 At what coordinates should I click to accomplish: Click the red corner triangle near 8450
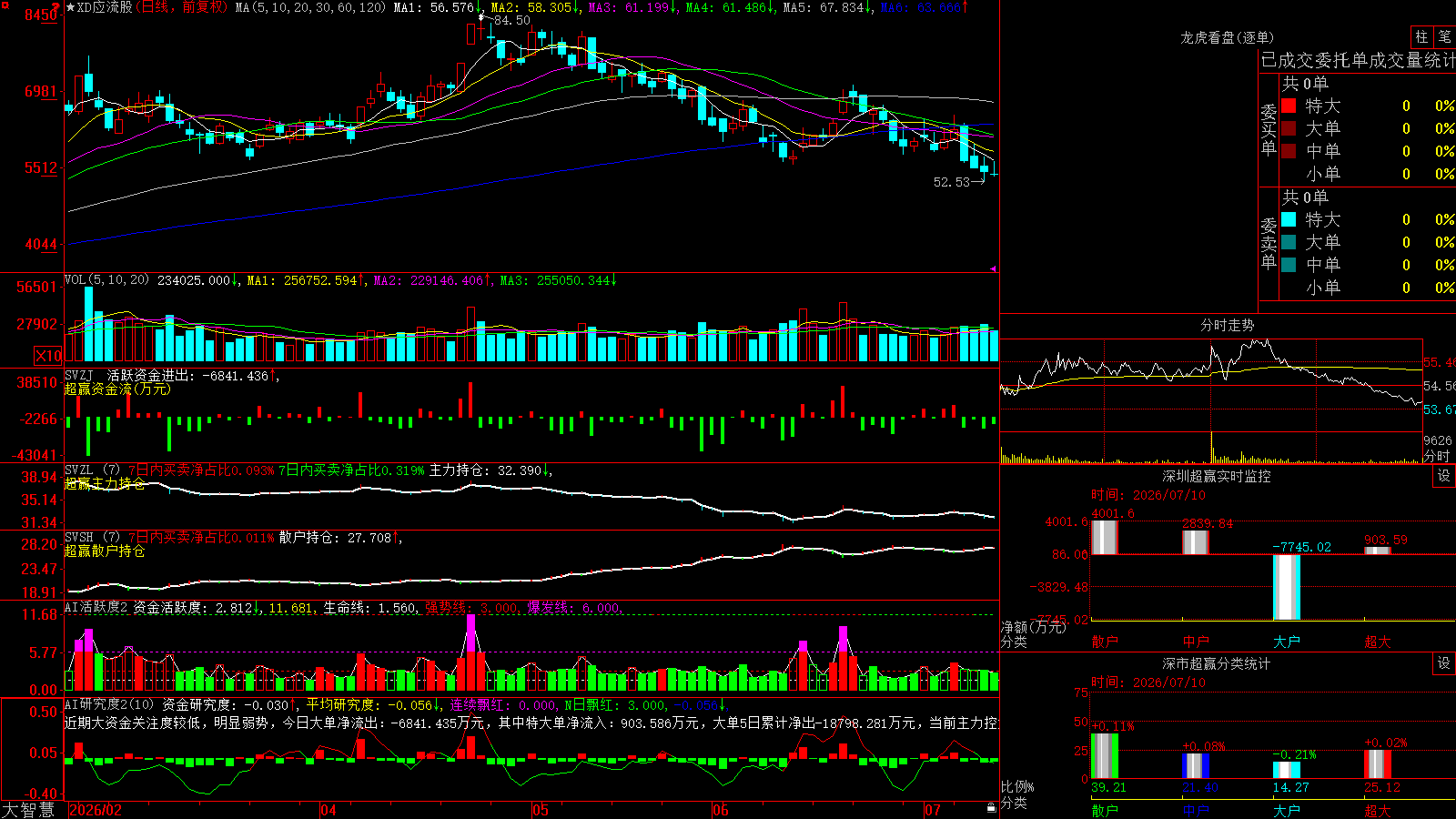(x=56, y=6)
